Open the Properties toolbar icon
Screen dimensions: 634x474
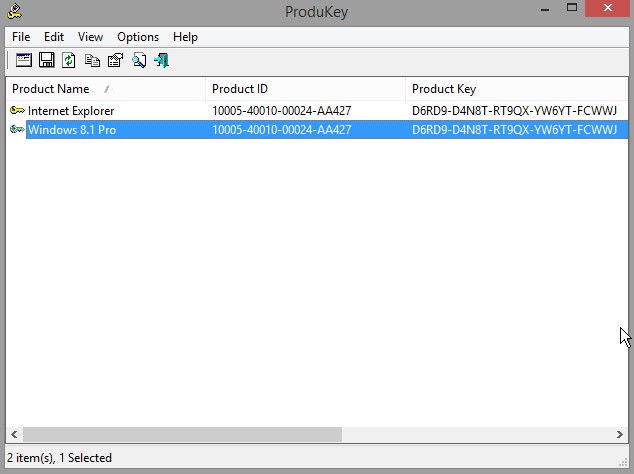pos(115,61)
